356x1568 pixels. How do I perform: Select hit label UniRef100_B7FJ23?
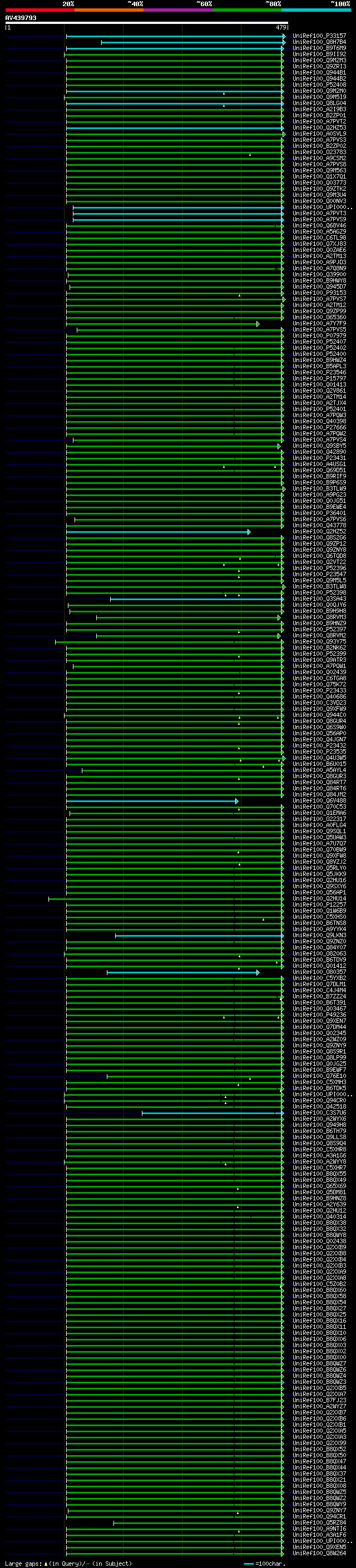point(319,1400)
